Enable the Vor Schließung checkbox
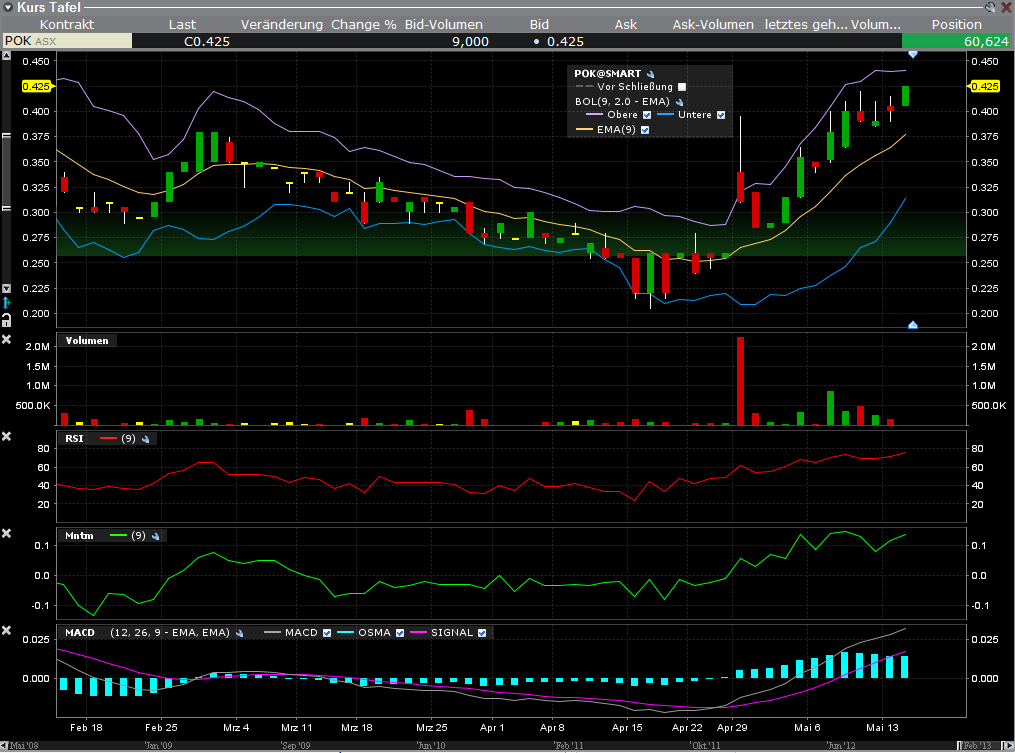This screenshot has width=1015, height=753. (682, 88)
